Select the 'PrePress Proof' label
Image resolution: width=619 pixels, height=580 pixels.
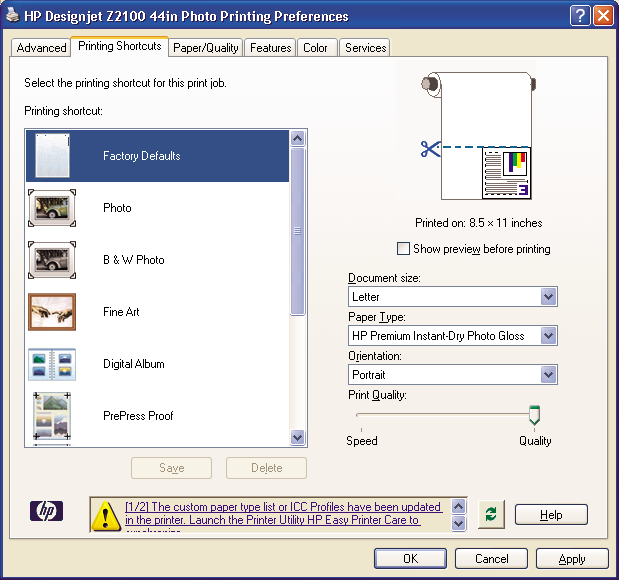138,416
